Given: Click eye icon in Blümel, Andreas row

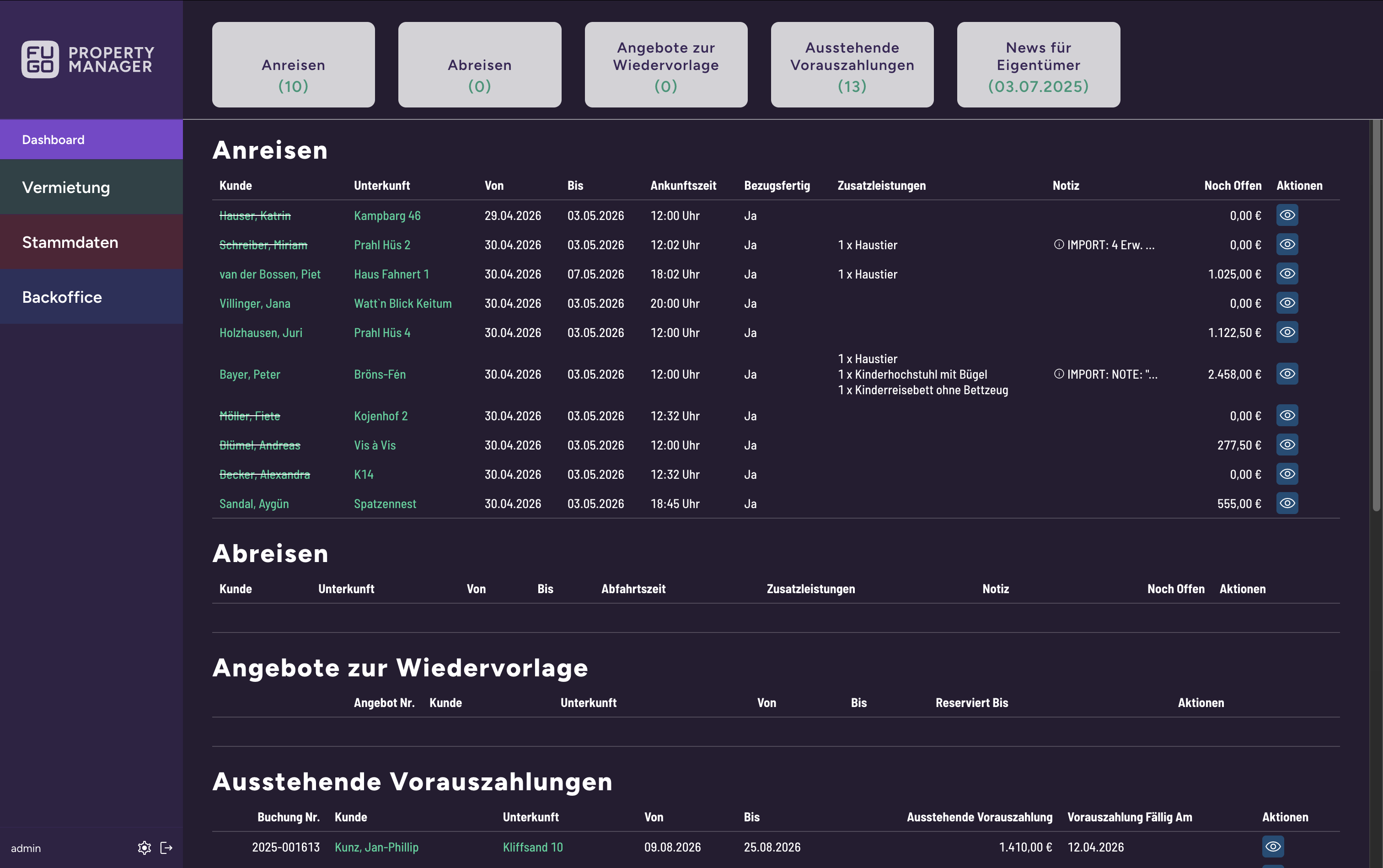Looking at the screenshot, I should tap(1287, 445).
